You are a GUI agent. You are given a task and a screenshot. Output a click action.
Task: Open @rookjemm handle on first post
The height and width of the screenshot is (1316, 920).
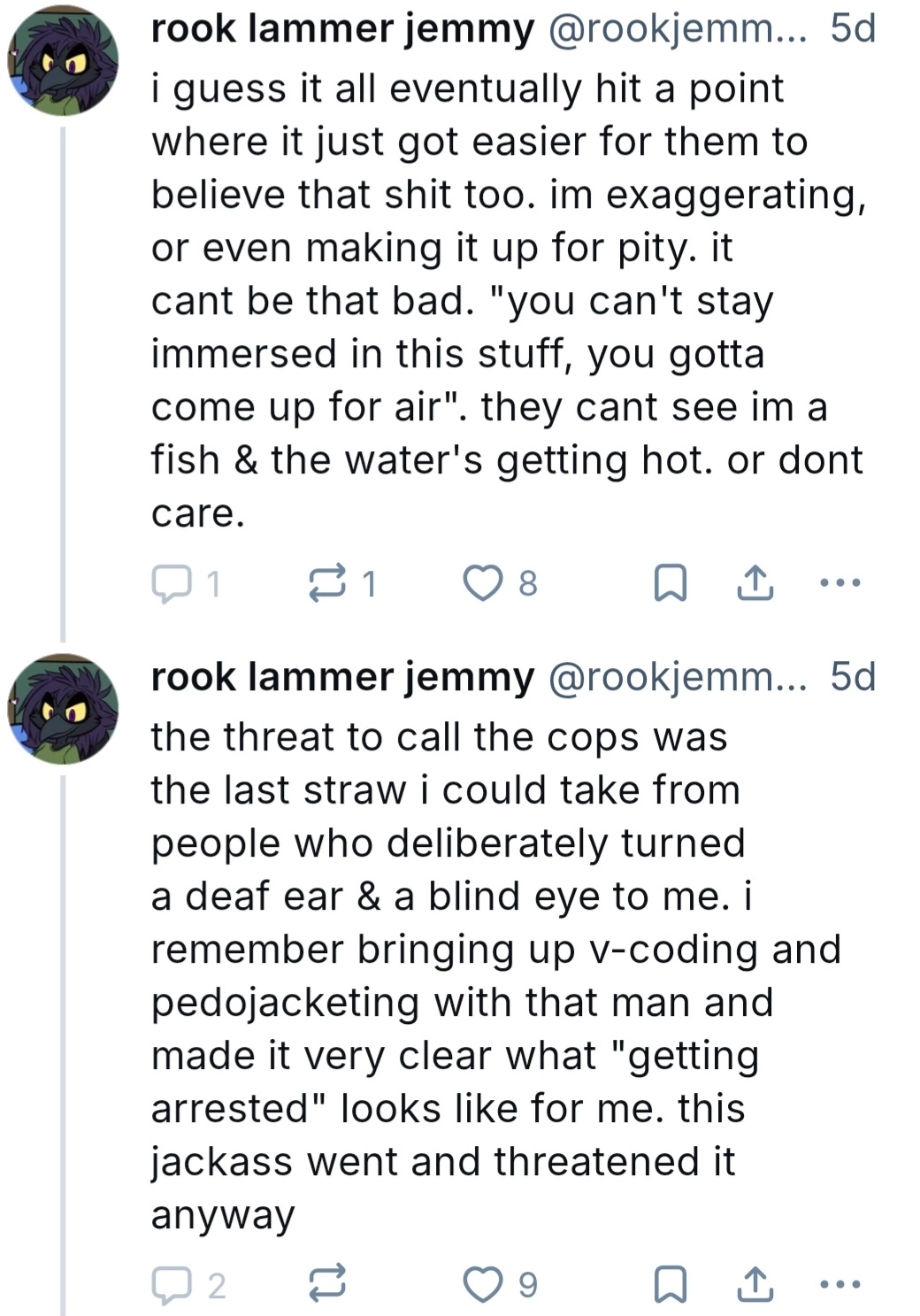click(678, 29)
